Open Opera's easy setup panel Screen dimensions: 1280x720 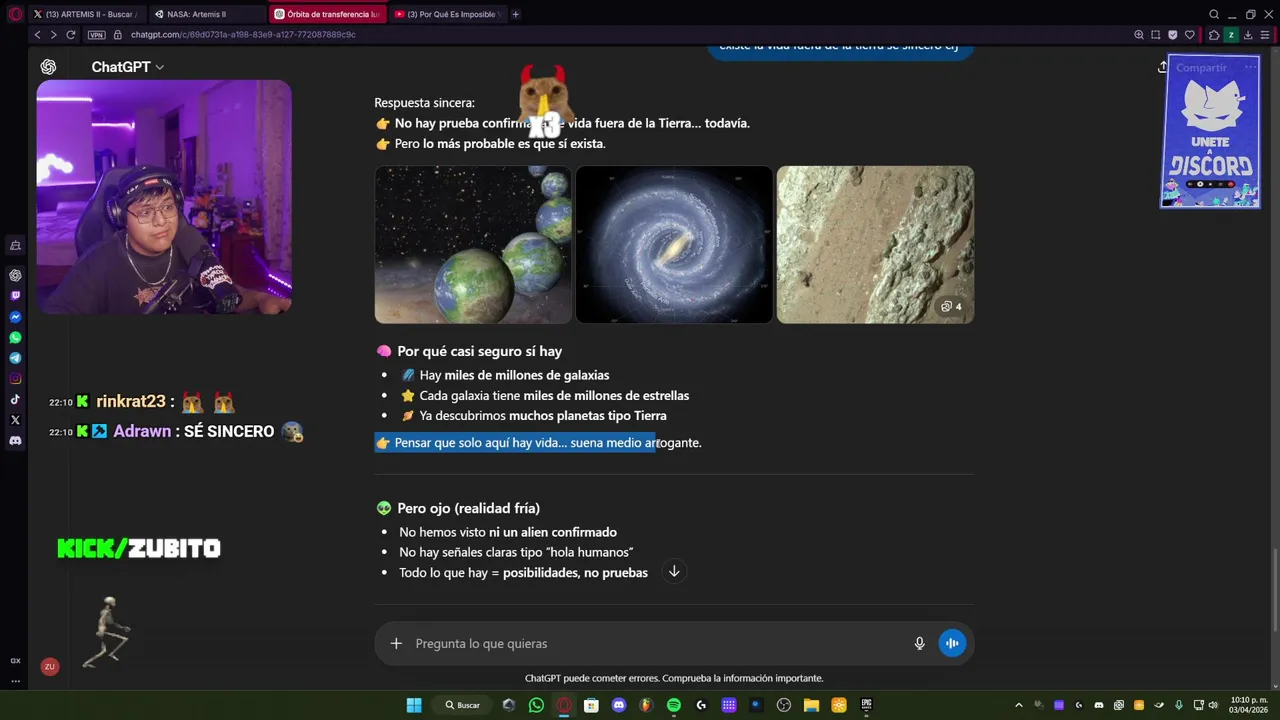pos(1265,34)
